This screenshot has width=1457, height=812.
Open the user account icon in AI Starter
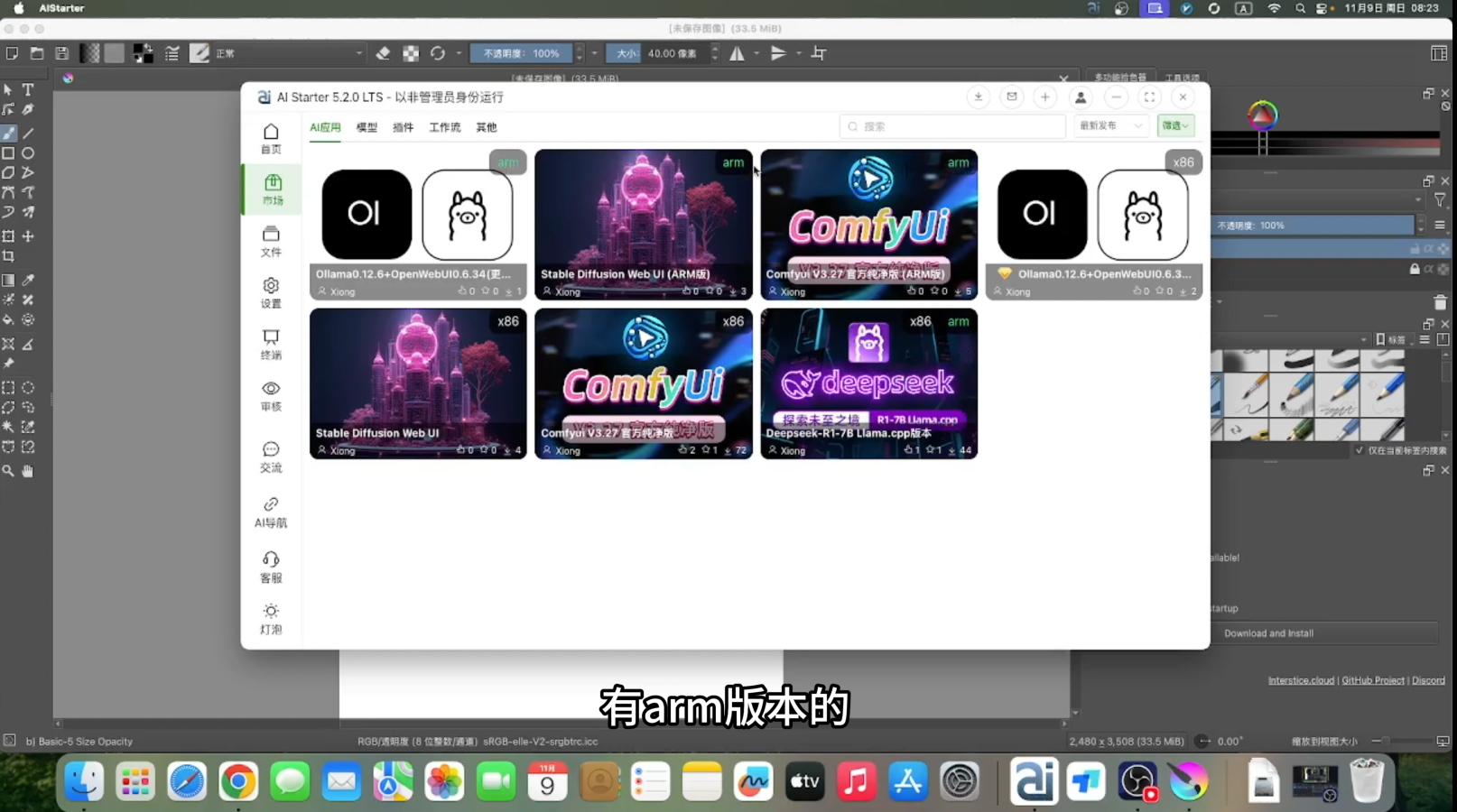point(1080,97)
